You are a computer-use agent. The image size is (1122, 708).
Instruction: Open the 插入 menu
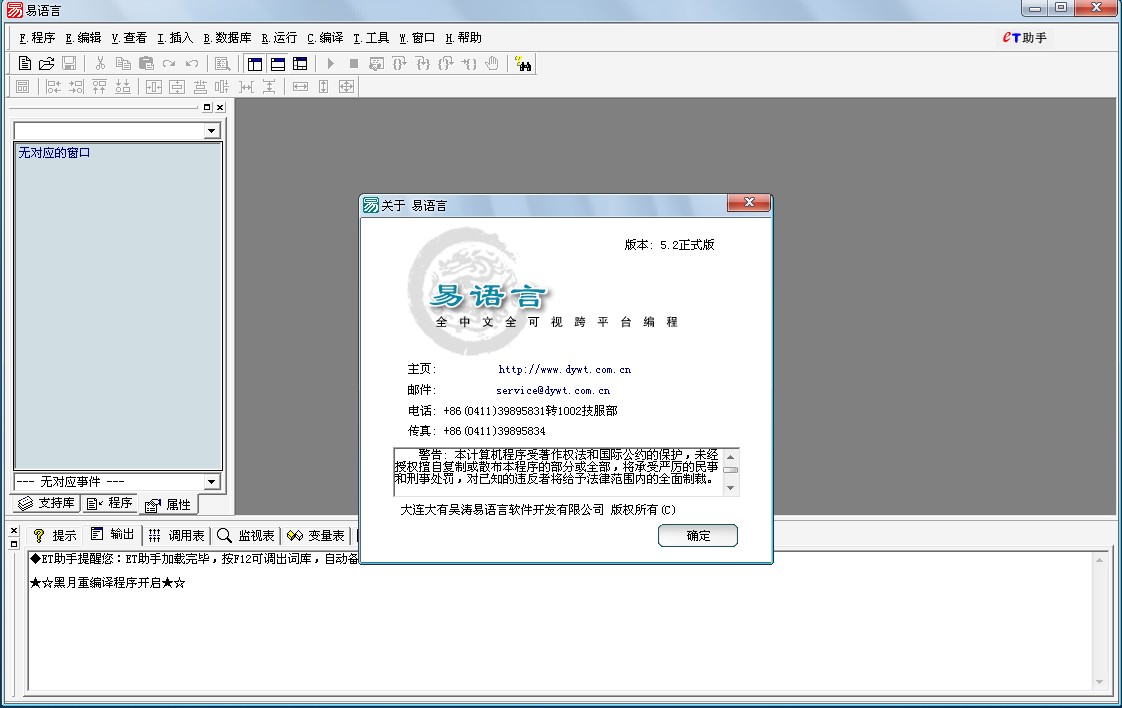click(175, 38)
